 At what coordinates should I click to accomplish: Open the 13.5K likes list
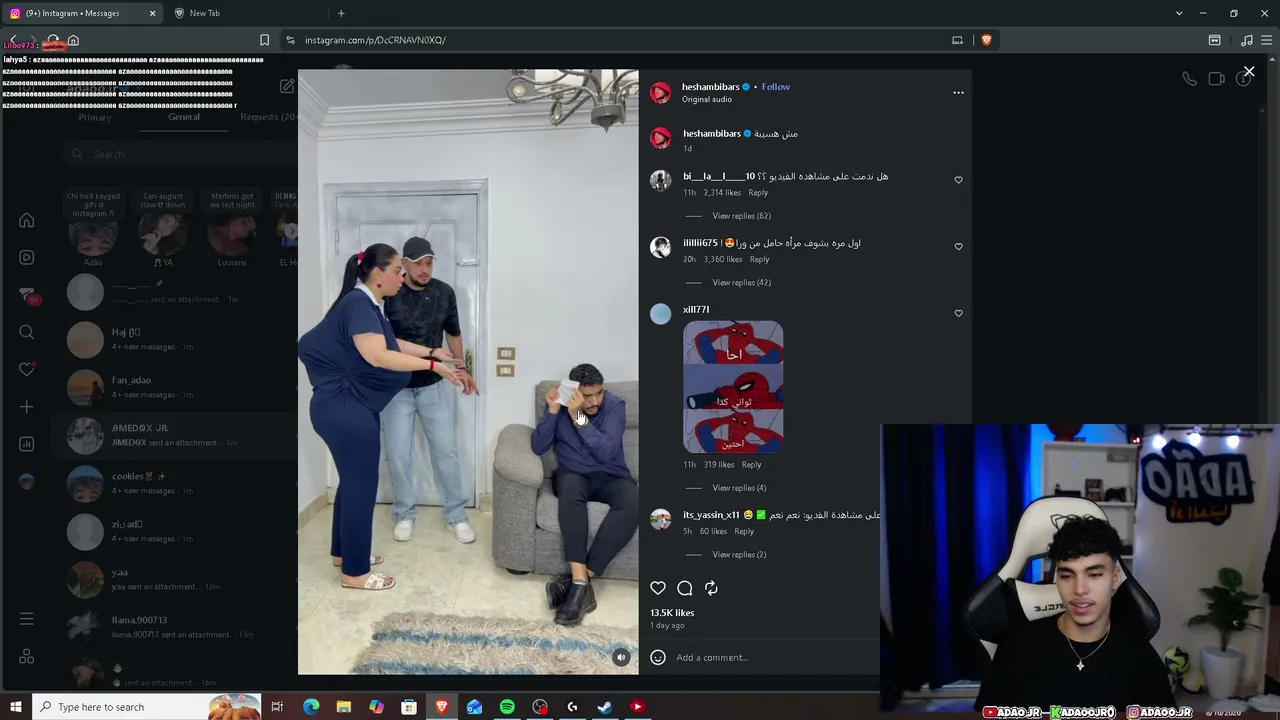(672, 613)
